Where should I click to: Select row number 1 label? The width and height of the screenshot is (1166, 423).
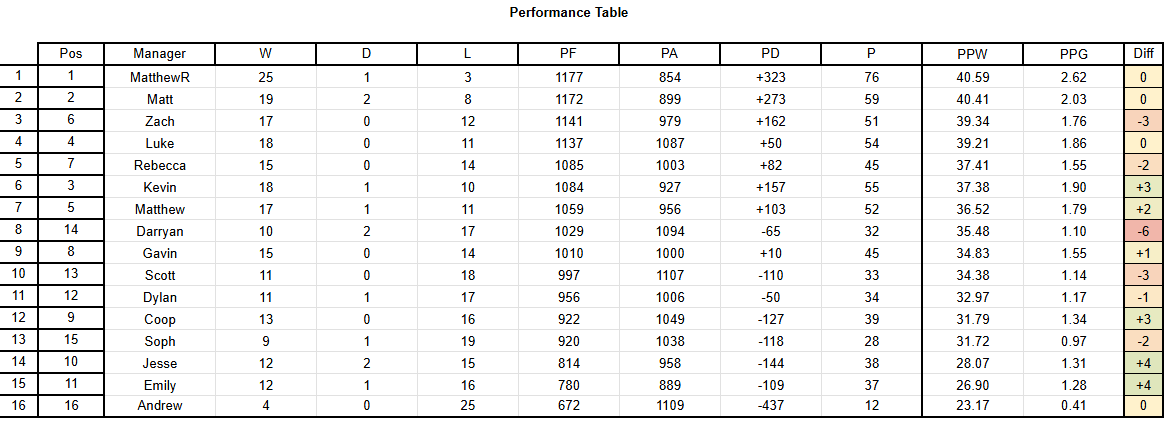19,75
